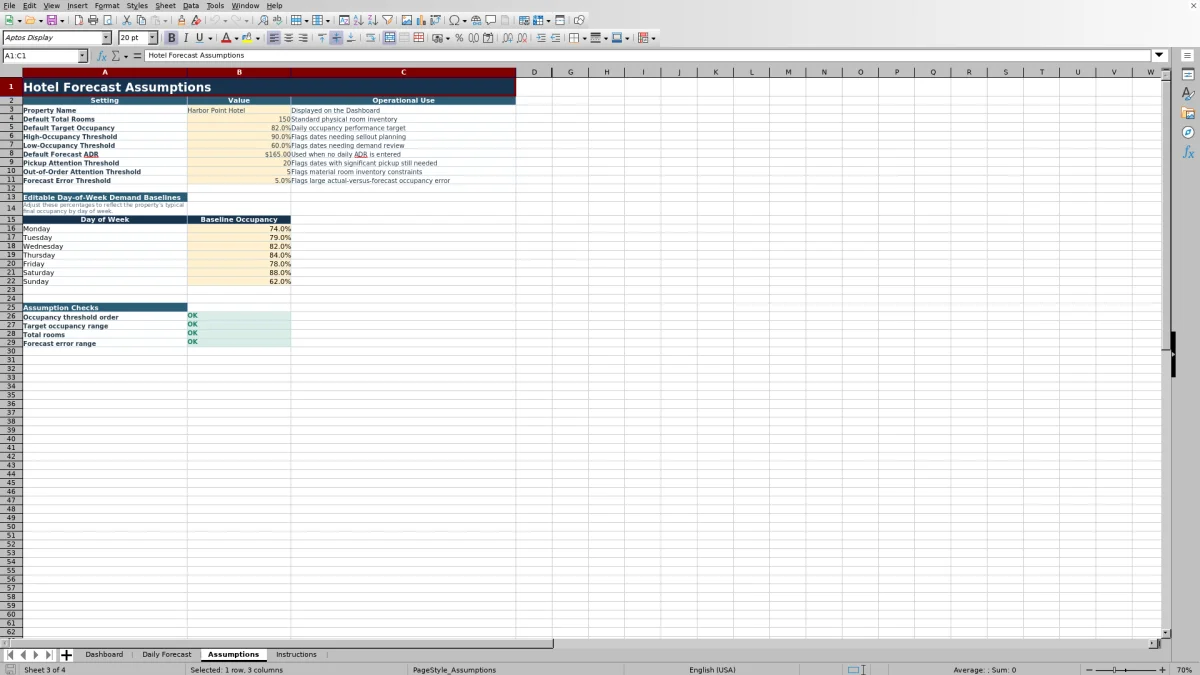Open the highlighting color dropdown arrow
This screenshot has height=675, width=1200.
coord(257,38)
